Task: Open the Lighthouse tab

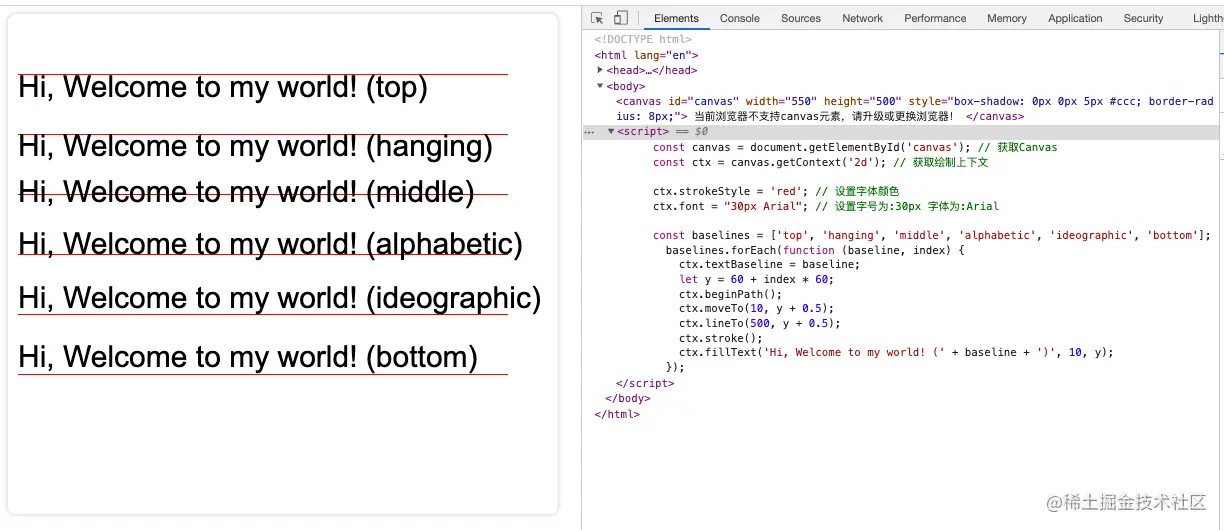Action: tap(1208, 18)
